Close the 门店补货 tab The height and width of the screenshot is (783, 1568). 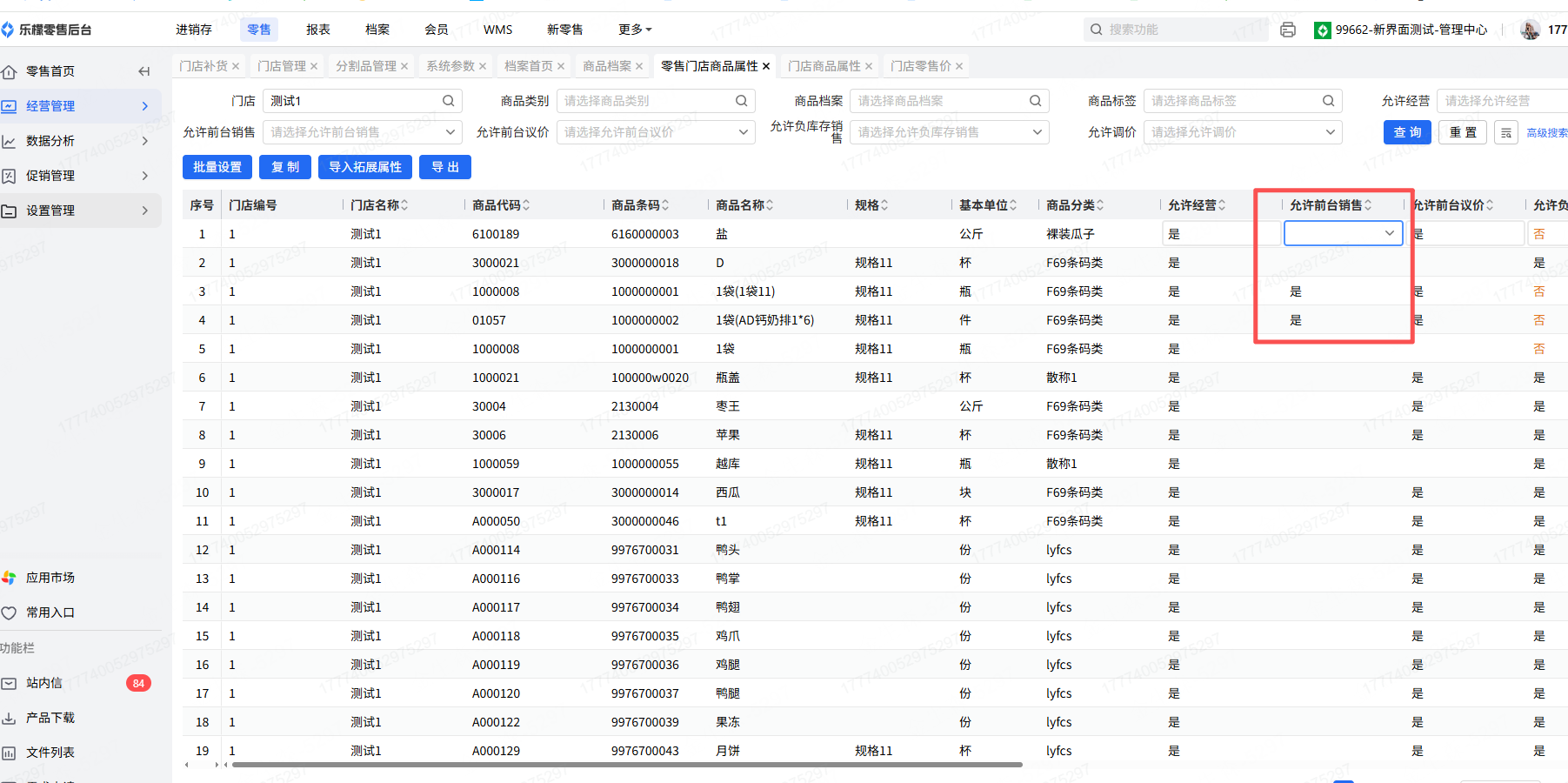(236, 66)
